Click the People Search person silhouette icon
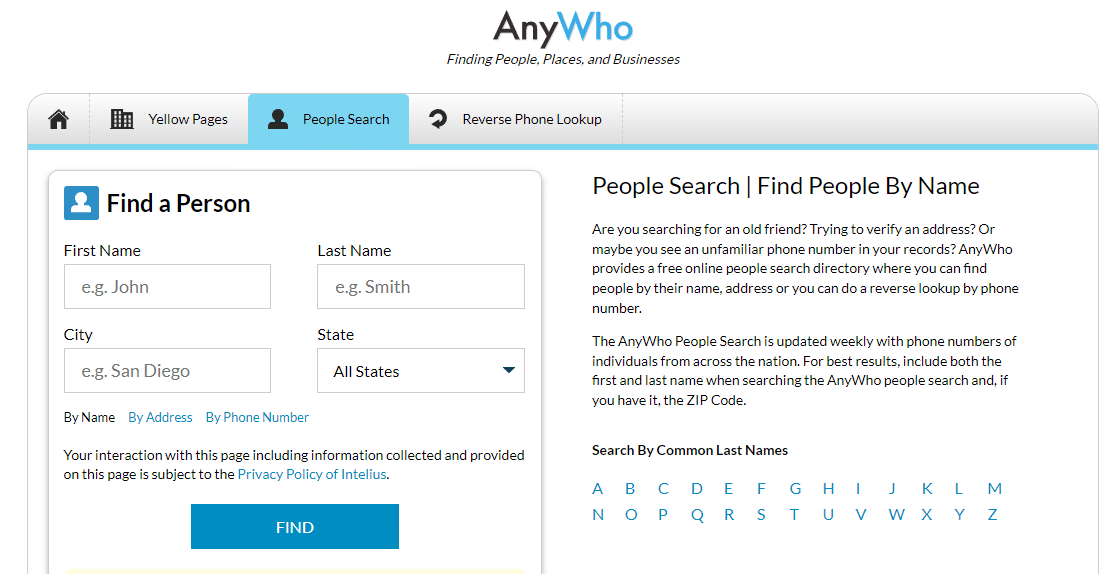1102x574 pixels. click(278, 119)
